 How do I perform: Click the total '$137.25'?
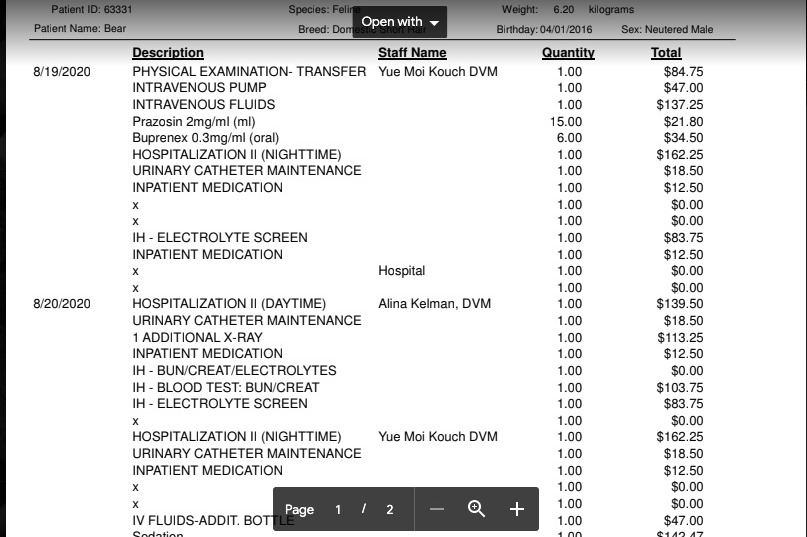pos(680,105)
